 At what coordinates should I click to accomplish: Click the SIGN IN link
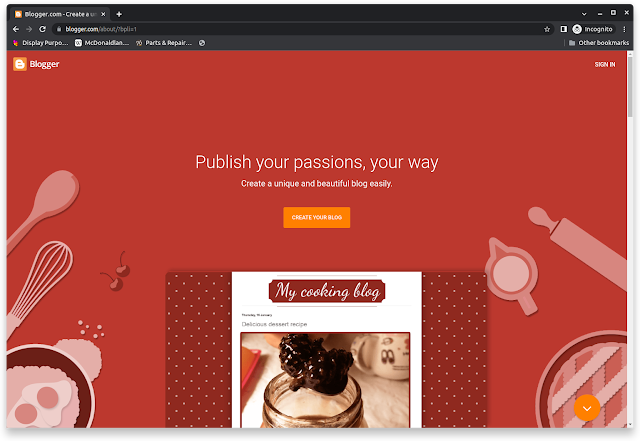604,65
